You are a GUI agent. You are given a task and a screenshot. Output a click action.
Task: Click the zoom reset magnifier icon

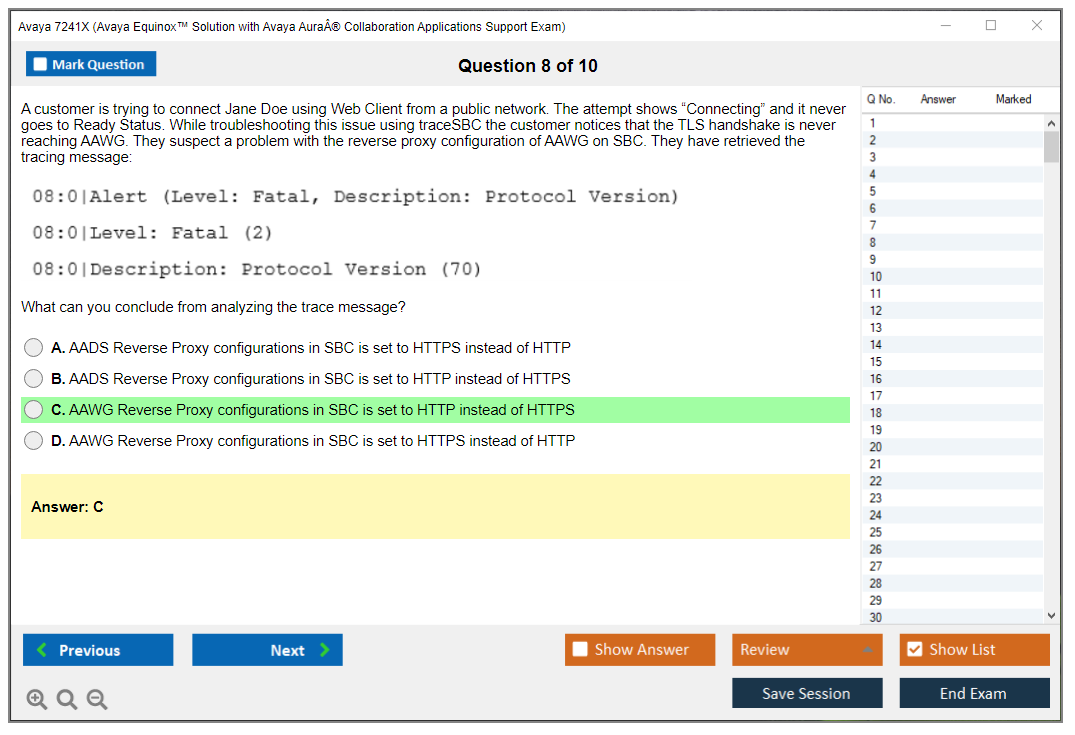click(x=67, y=700)
